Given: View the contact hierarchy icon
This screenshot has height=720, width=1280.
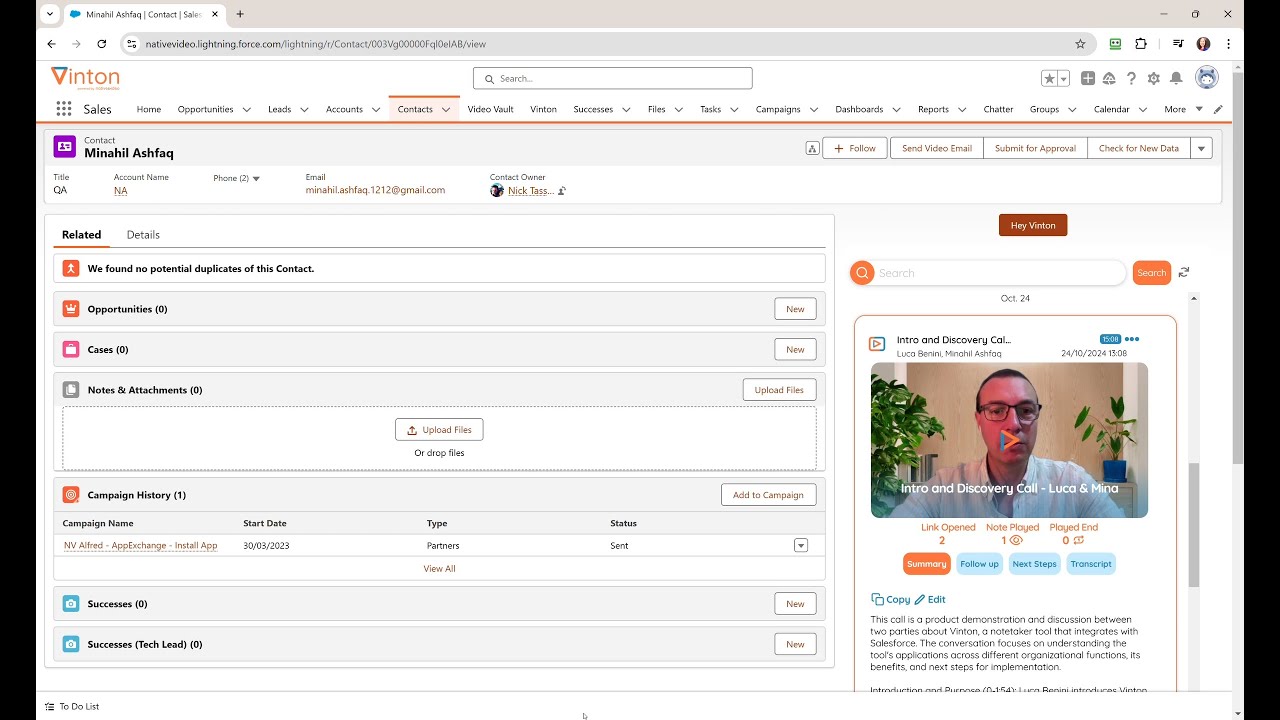Looking at the screenshot, I should point(812,148).
